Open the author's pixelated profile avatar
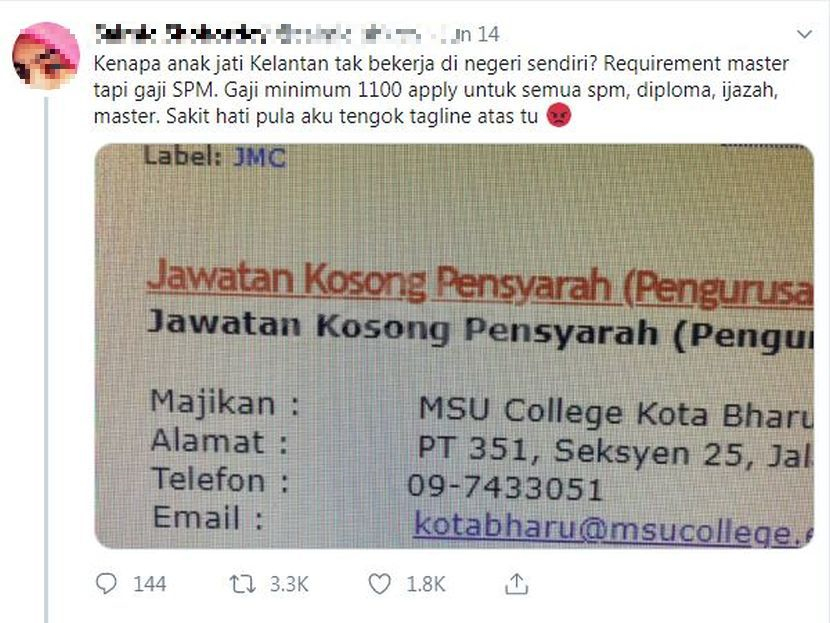 (x=46, y=55)
